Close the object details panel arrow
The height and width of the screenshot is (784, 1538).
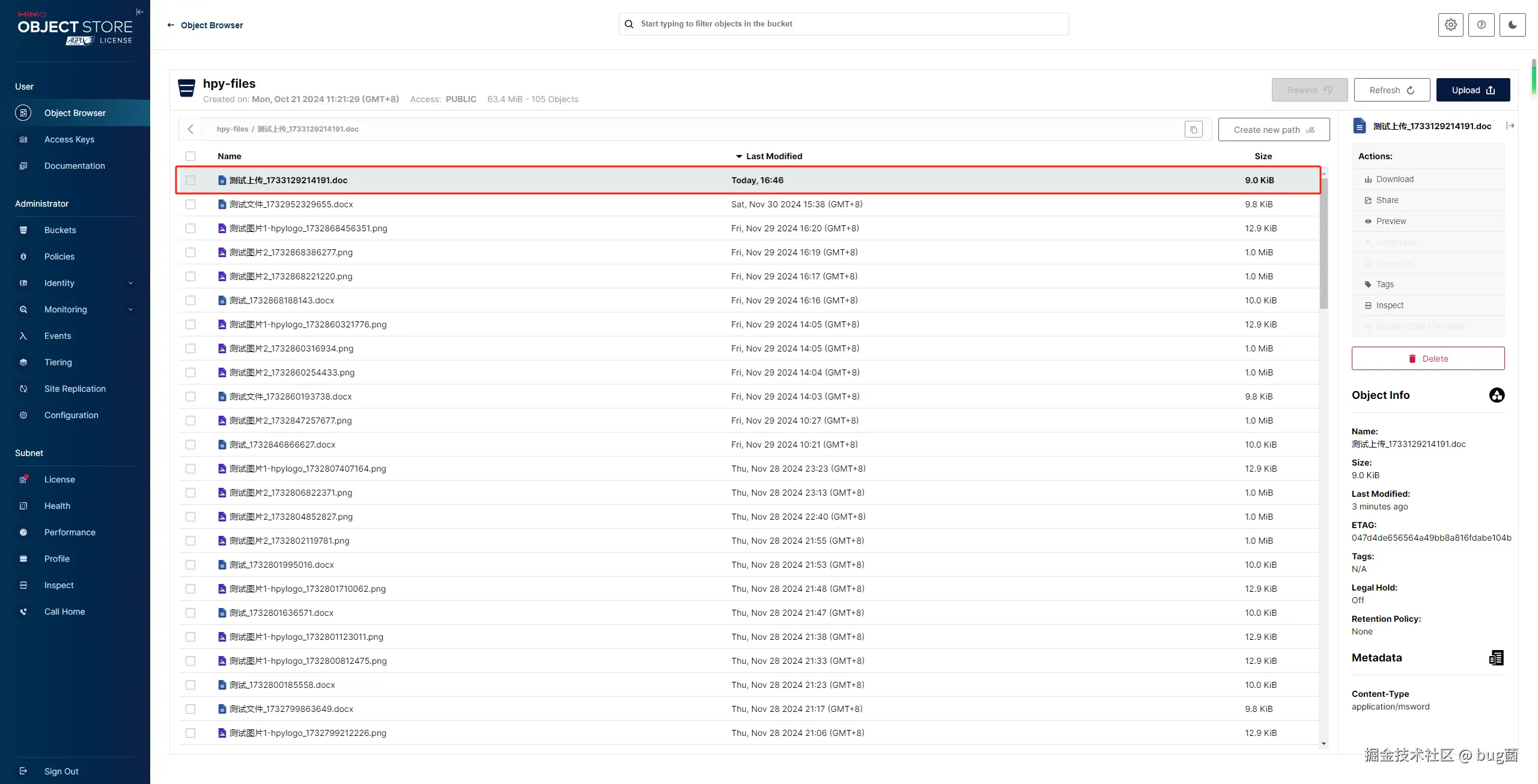(x=1510, y=126)
